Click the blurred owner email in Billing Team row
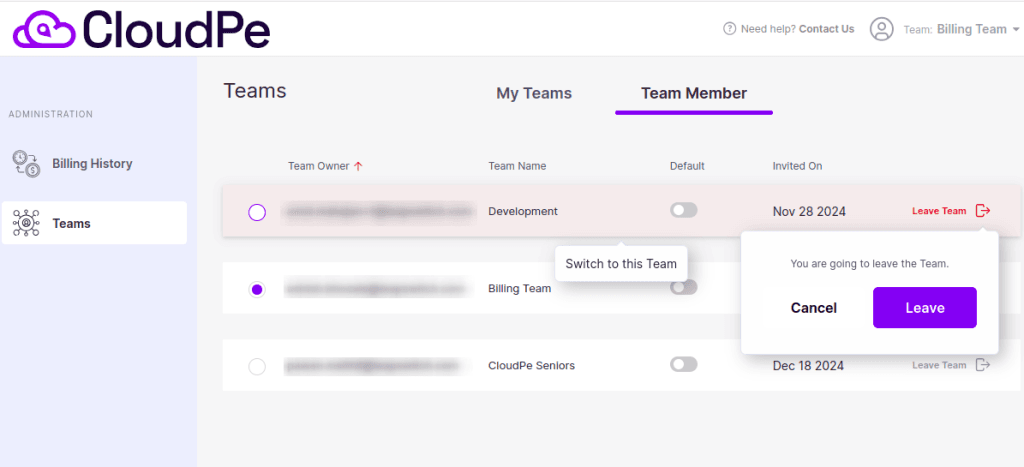Viewport: 1024px width, 467px height. pyautogui.click(x=377, y=288)
